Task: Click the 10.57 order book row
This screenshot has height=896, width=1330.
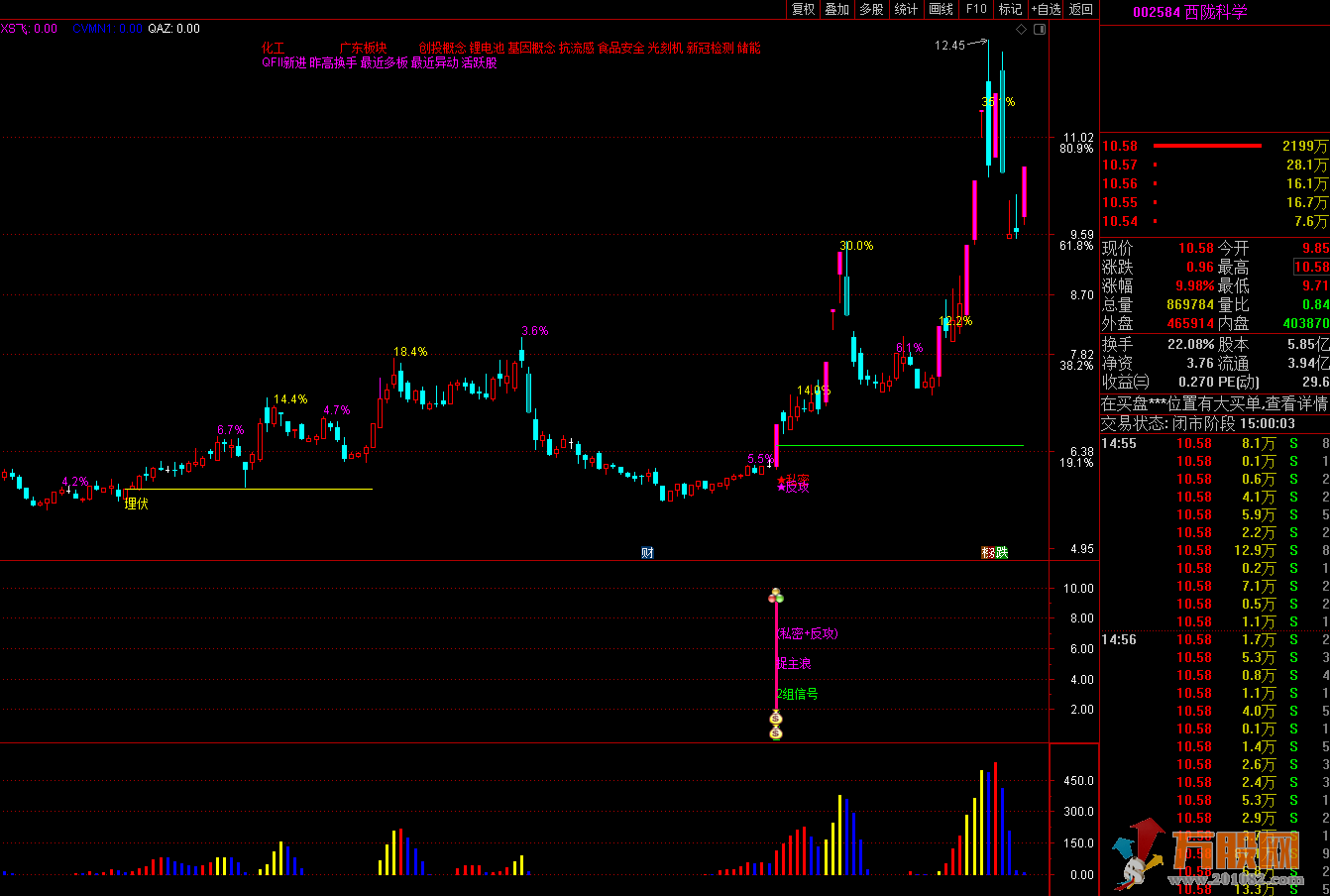Action: [x=1215, y=165]
